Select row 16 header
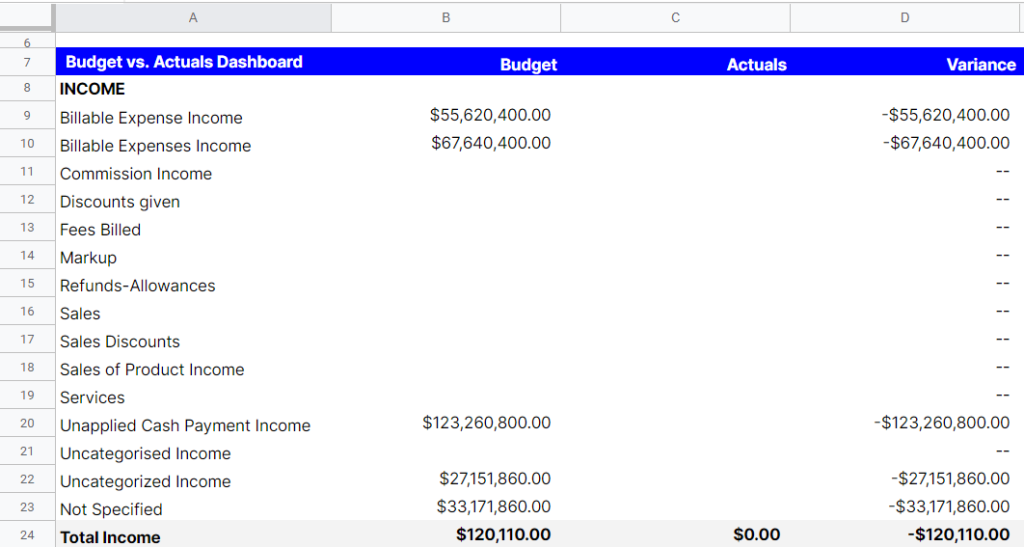Screen dimensions: 1024x547 (27, 311)
